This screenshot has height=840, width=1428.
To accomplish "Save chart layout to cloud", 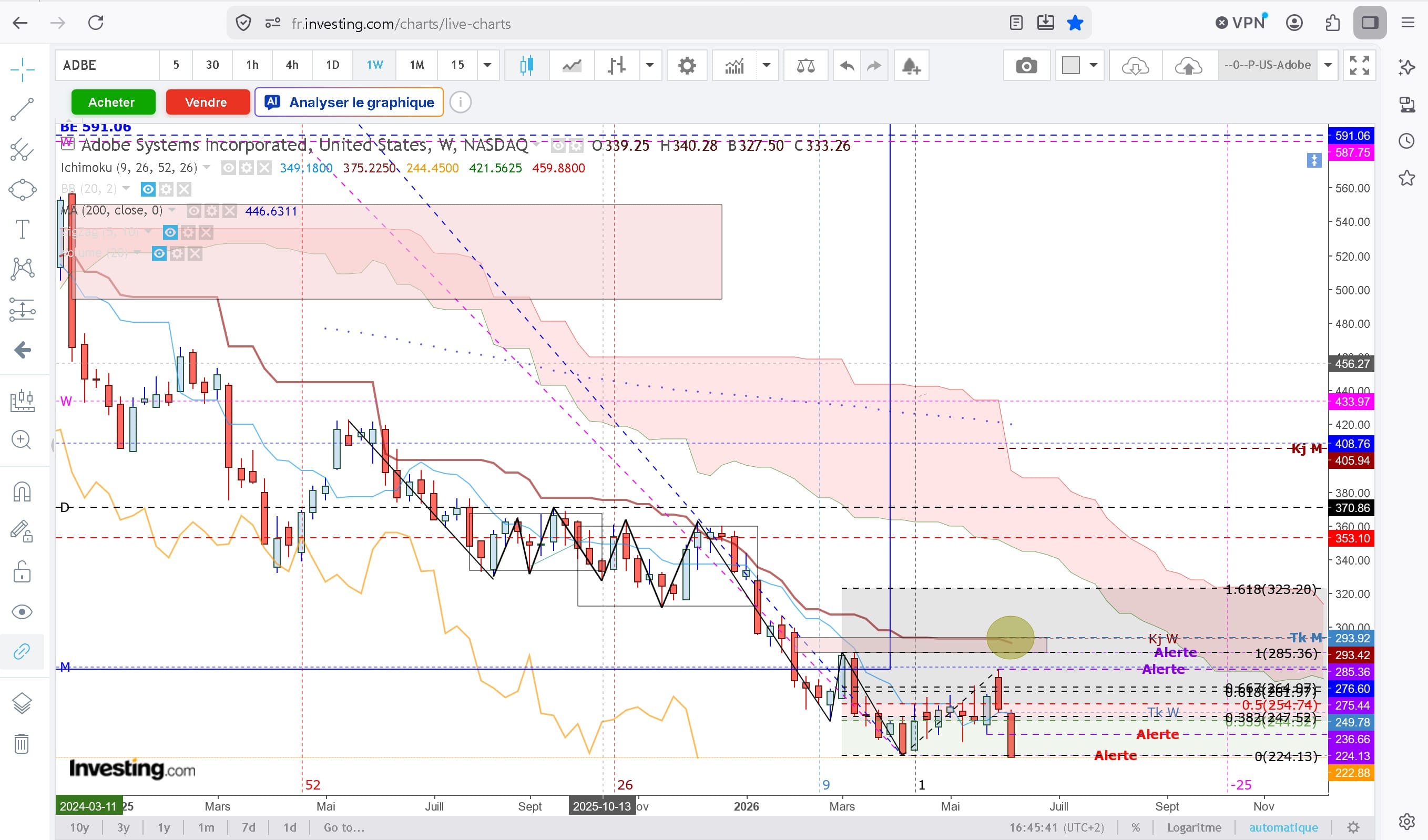I will coord(1188,65).
